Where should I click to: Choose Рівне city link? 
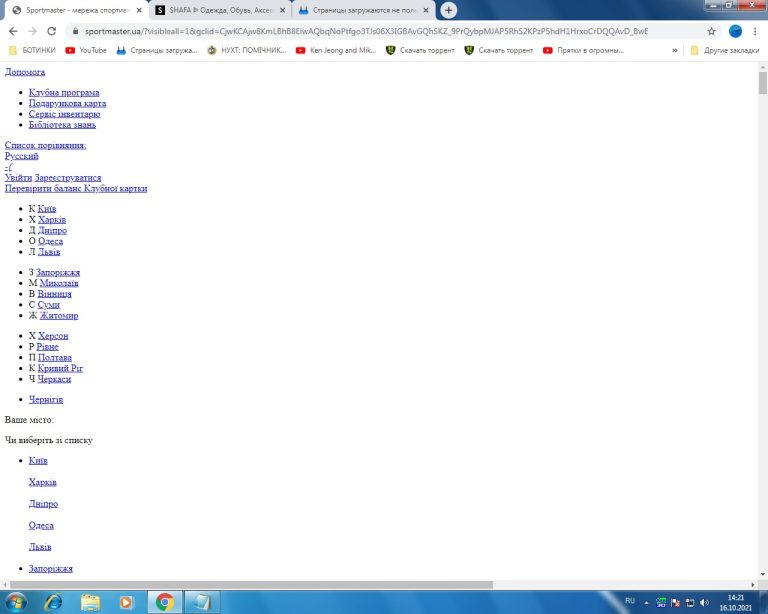click(x=48, y=347)
